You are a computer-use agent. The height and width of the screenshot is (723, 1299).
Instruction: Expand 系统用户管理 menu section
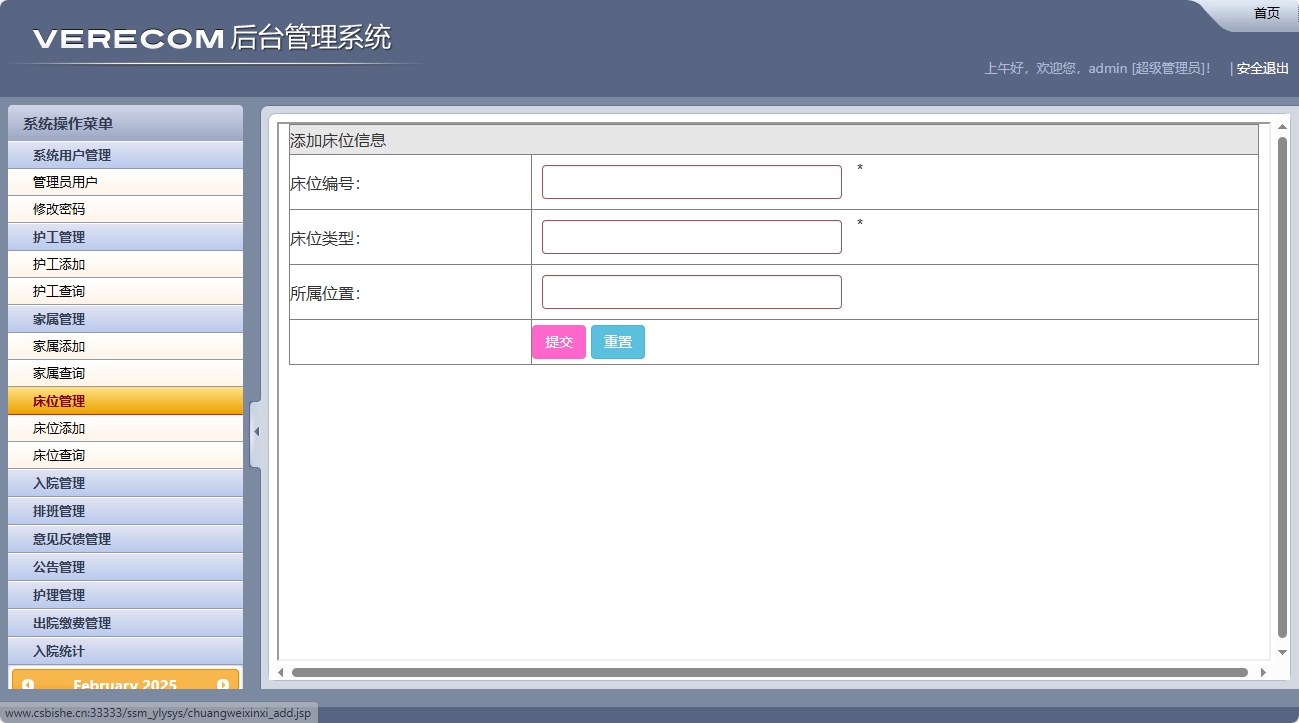point(125,155)
